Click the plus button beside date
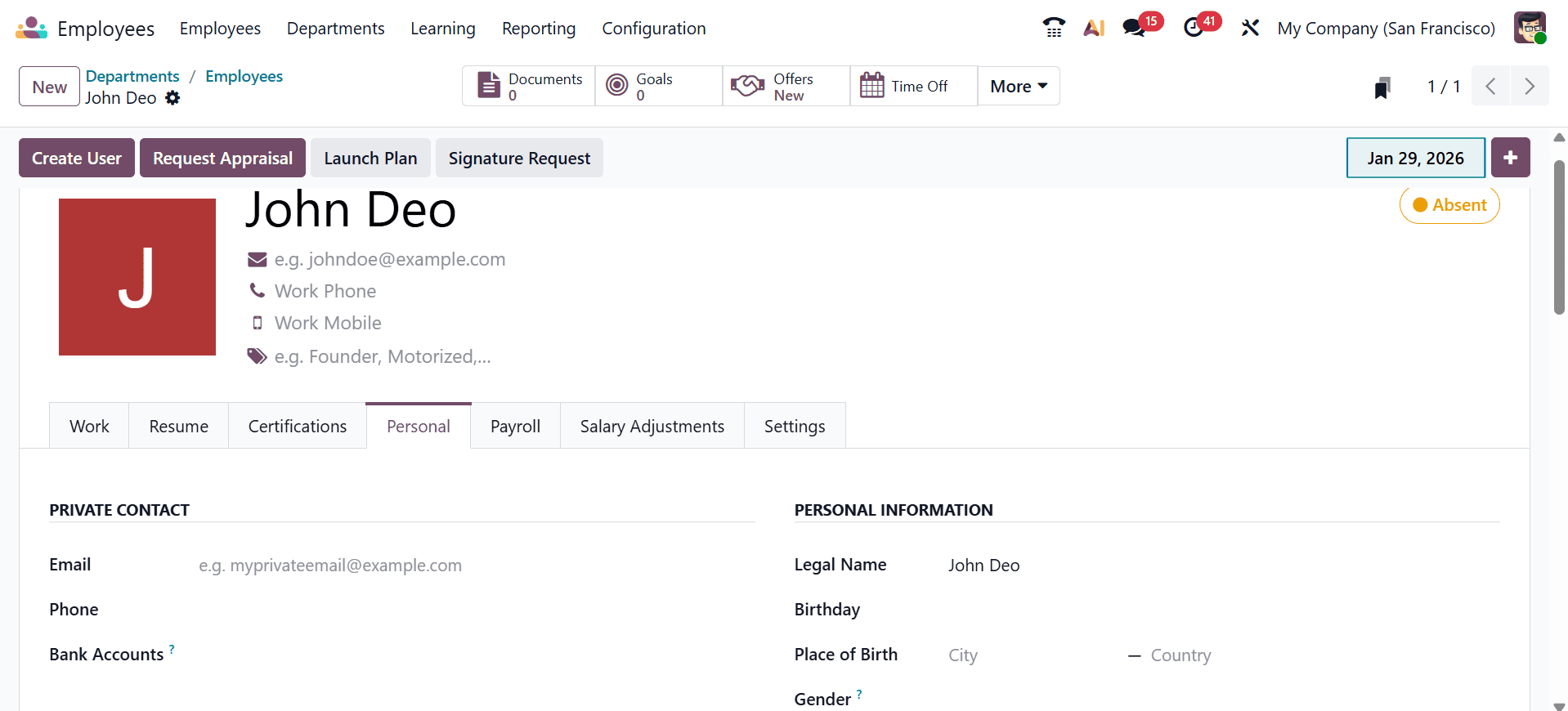The height and width of the screenshot is (711, 1568). point(1511,158)
